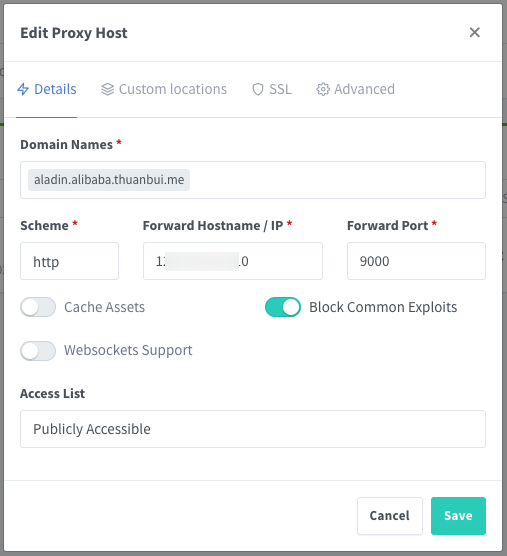The width and height of the screenshot is (507, 556).
Task: Click the gear Advanced icon
Action: point(323,89)
